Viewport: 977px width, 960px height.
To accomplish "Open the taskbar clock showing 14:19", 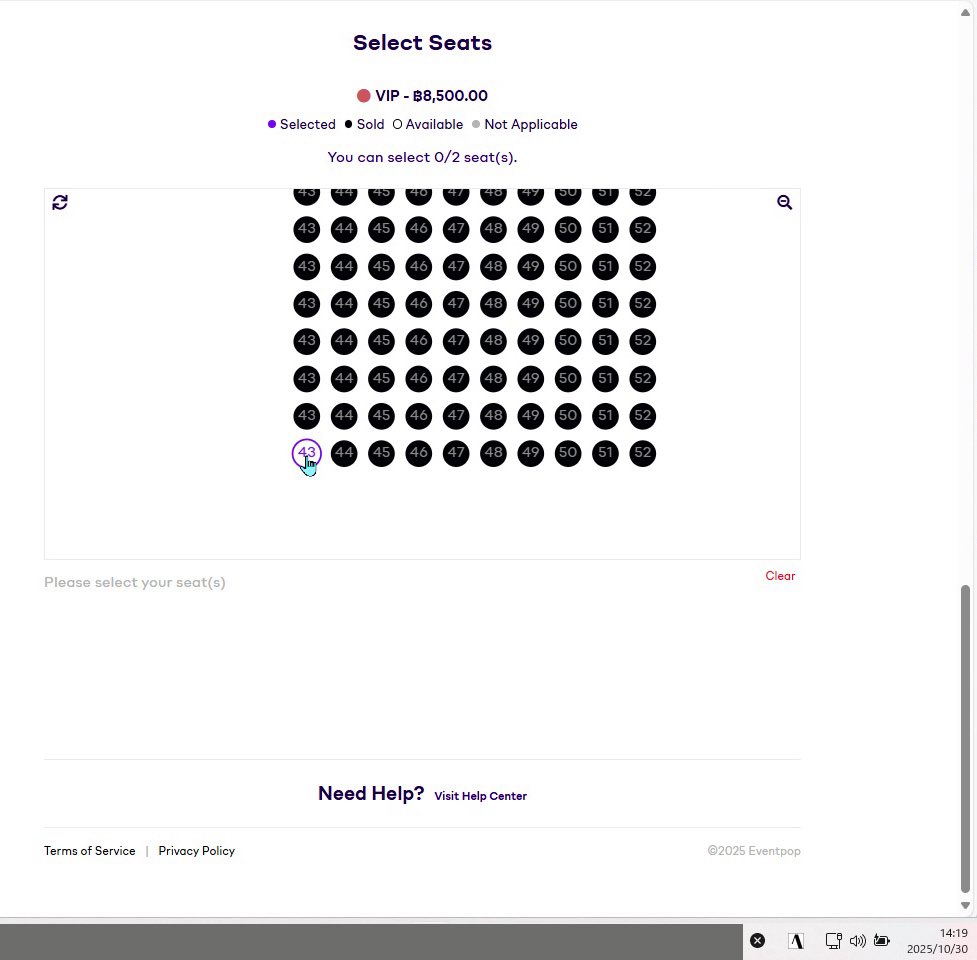I will point(937,941).
